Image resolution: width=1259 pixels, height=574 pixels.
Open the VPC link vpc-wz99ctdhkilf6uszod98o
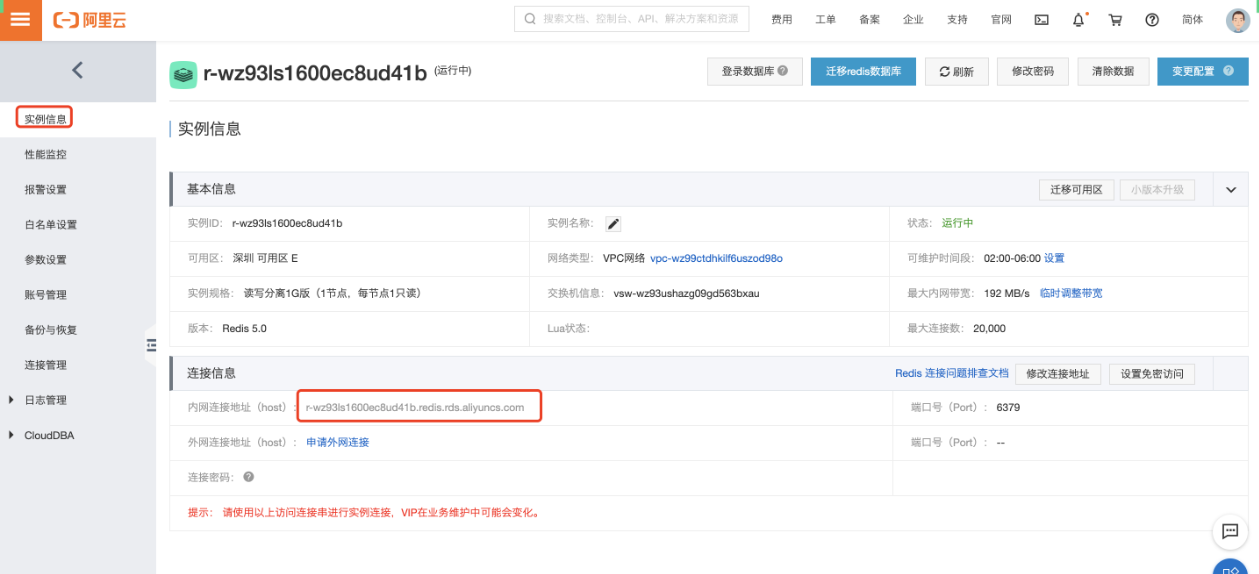pyautogui.click(x=716, y=258)
